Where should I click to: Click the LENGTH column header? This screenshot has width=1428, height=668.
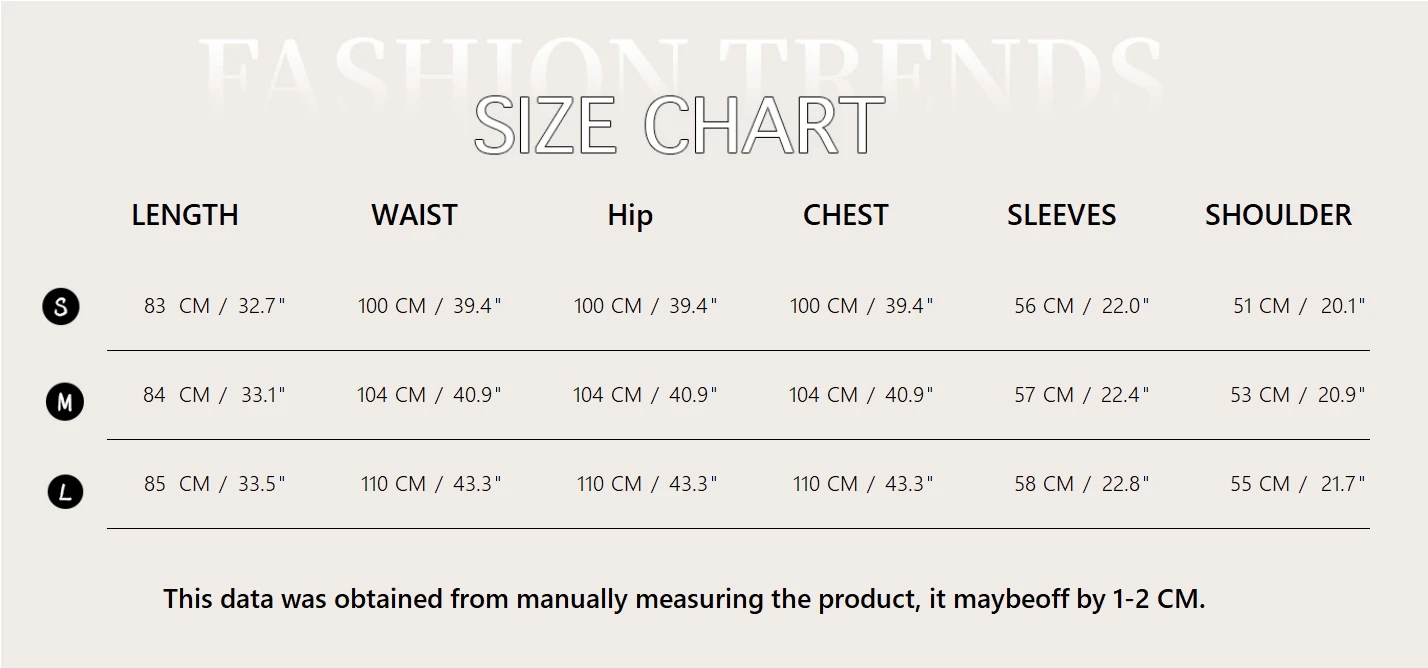[x=185, y=215]
